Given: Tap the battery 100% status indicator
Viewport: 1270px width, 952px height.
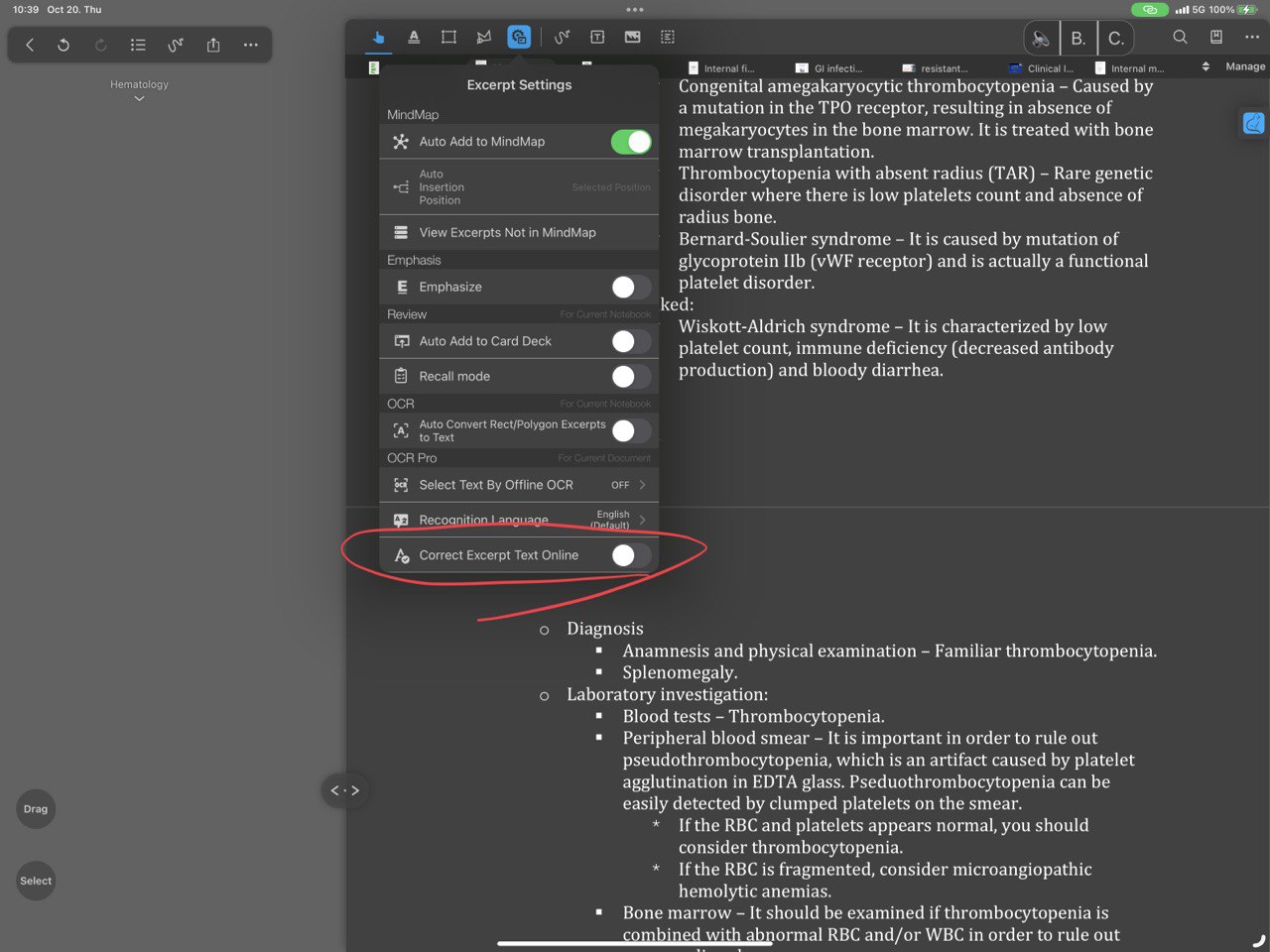Looking at the screenshot, I should coord(1233,10).
